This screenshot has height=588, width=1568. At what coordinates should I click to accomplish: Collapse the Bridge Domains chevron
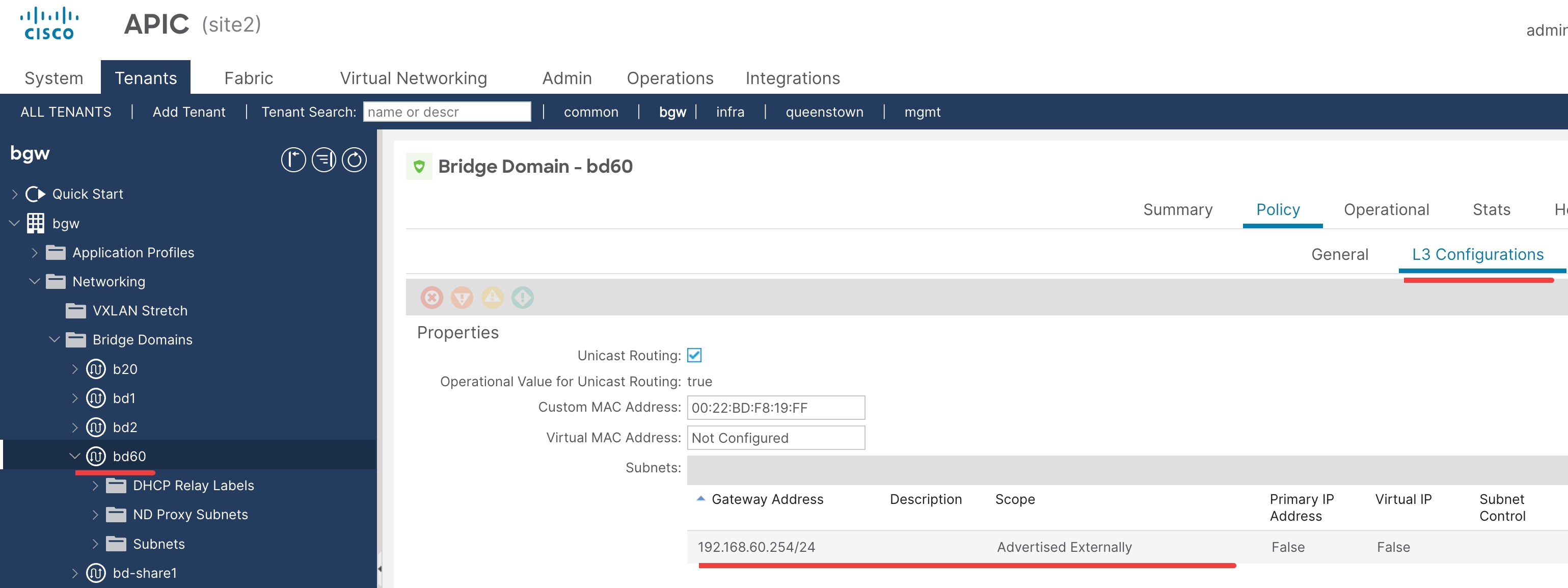click(x=55, y=340)
